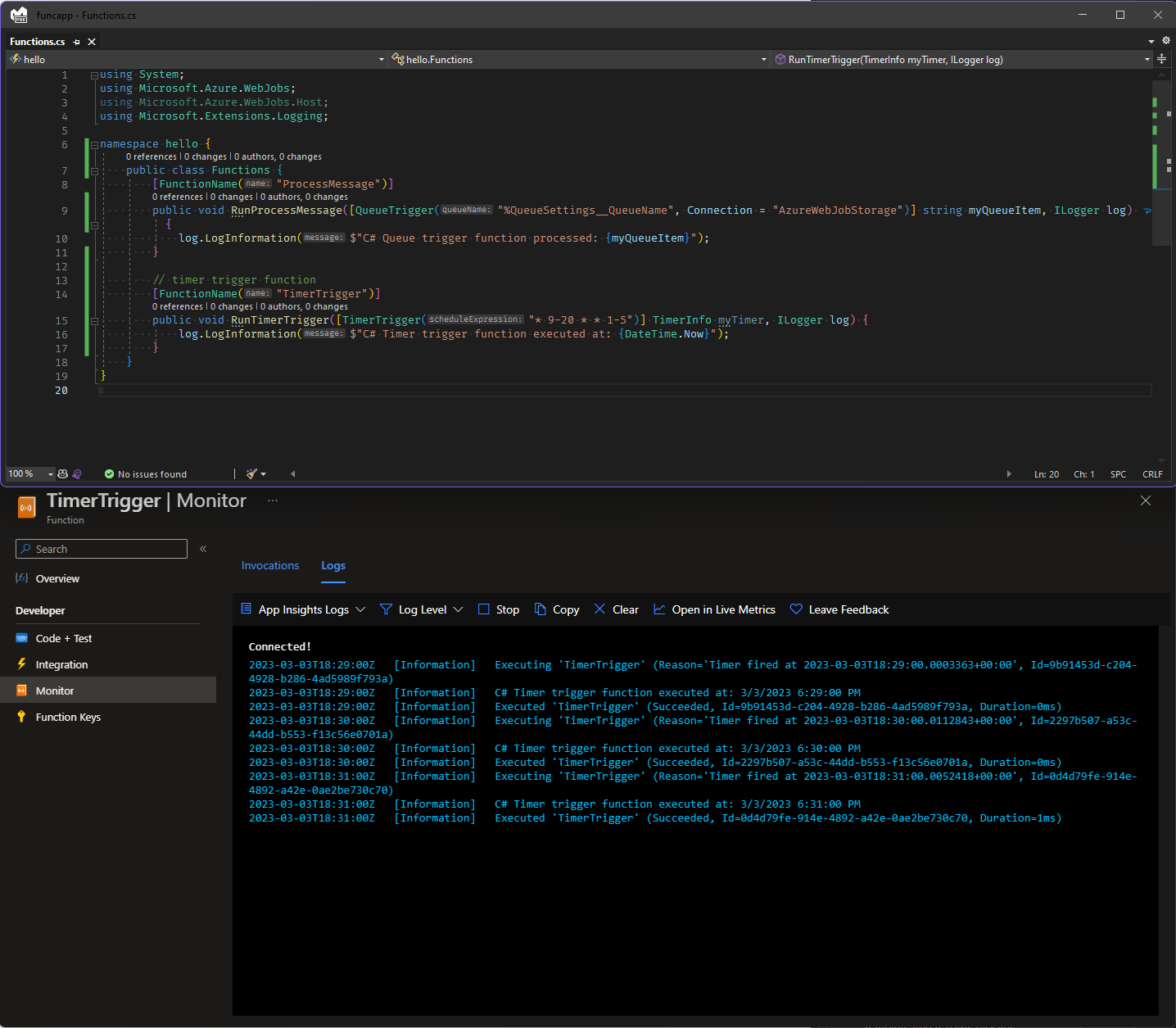Open the Overview menu item
Screen dimensions: 1176x1028
pyautogui.click(x=57, y=578)
